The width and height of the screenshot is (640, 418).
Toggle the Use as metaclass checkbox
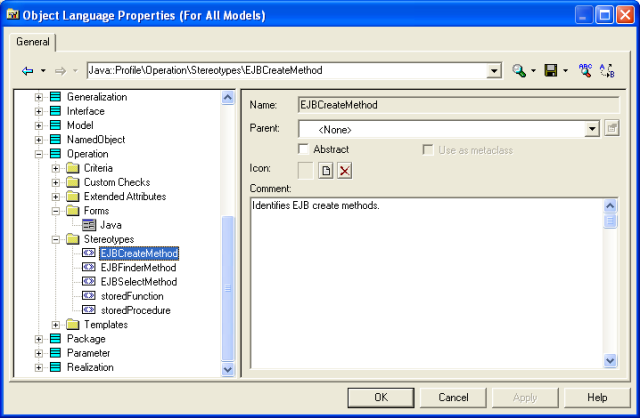tap(428, 150)
